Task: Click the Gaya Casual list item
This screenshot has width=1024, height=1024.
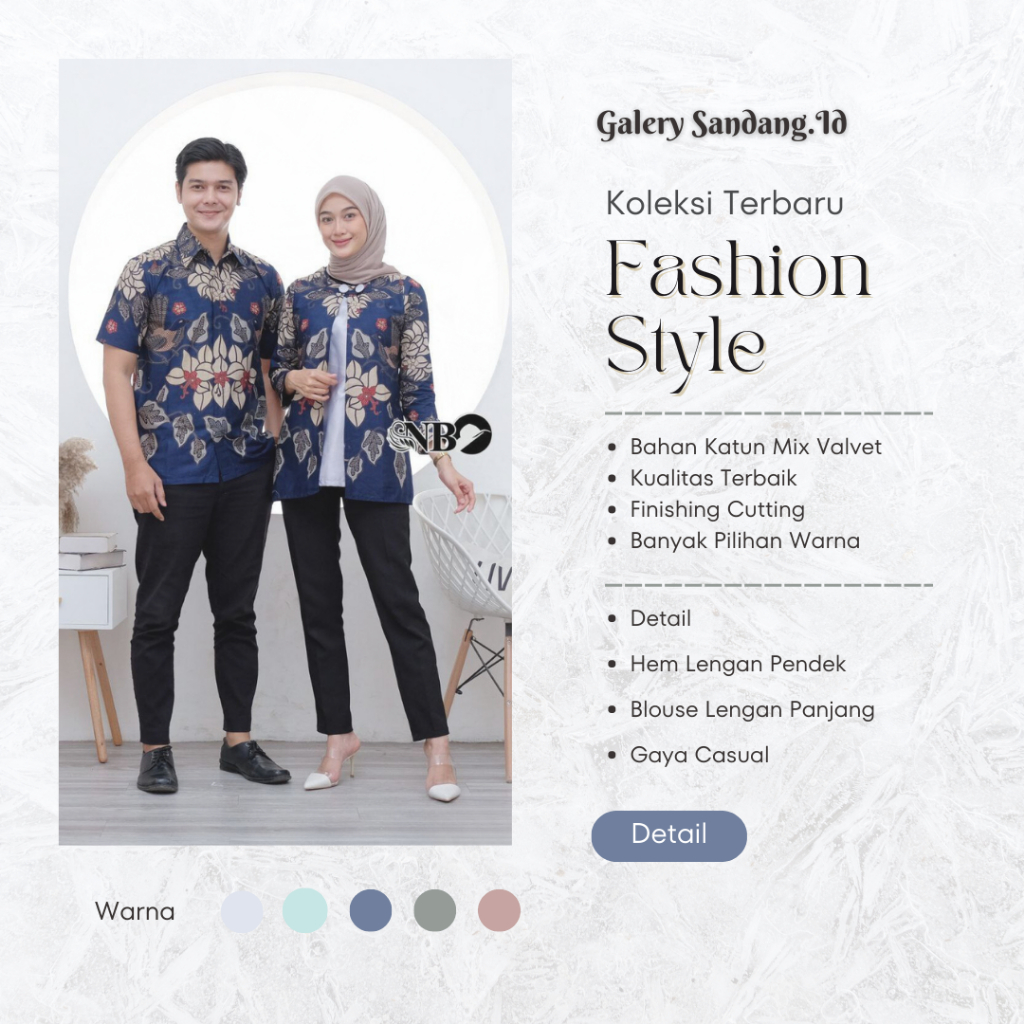Action: [699, 755]
